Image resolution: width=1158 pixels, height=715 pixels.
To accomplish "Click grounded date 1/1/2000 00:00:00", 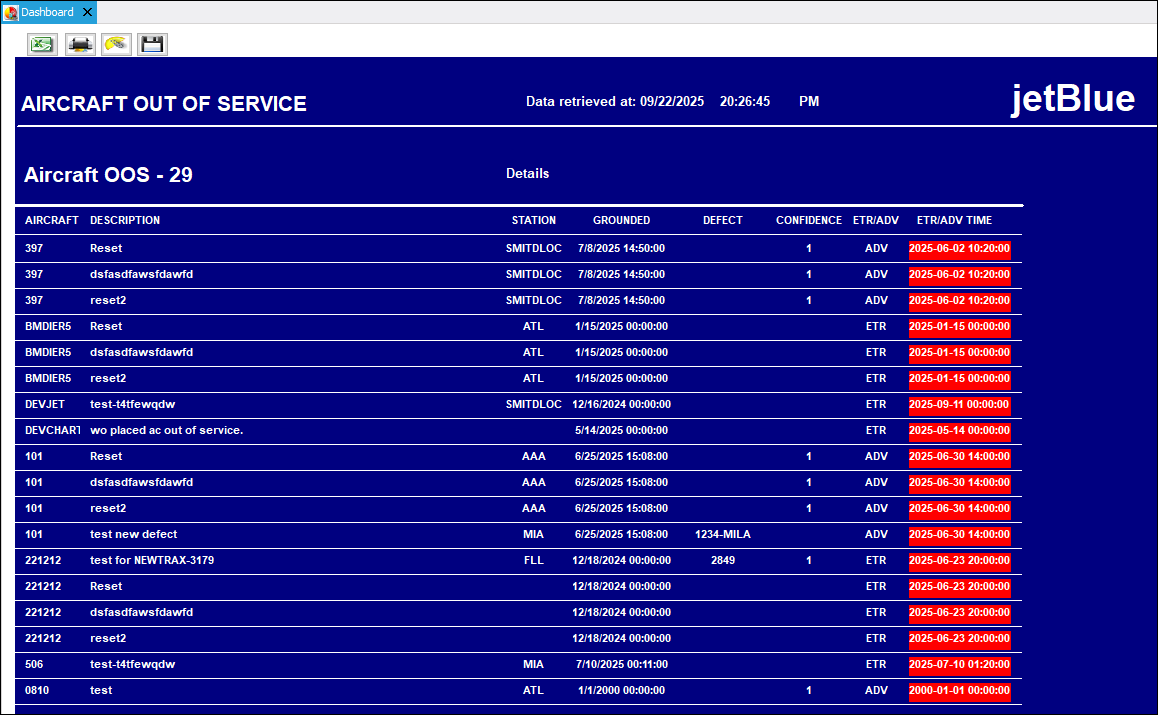I will coord(622,691).
